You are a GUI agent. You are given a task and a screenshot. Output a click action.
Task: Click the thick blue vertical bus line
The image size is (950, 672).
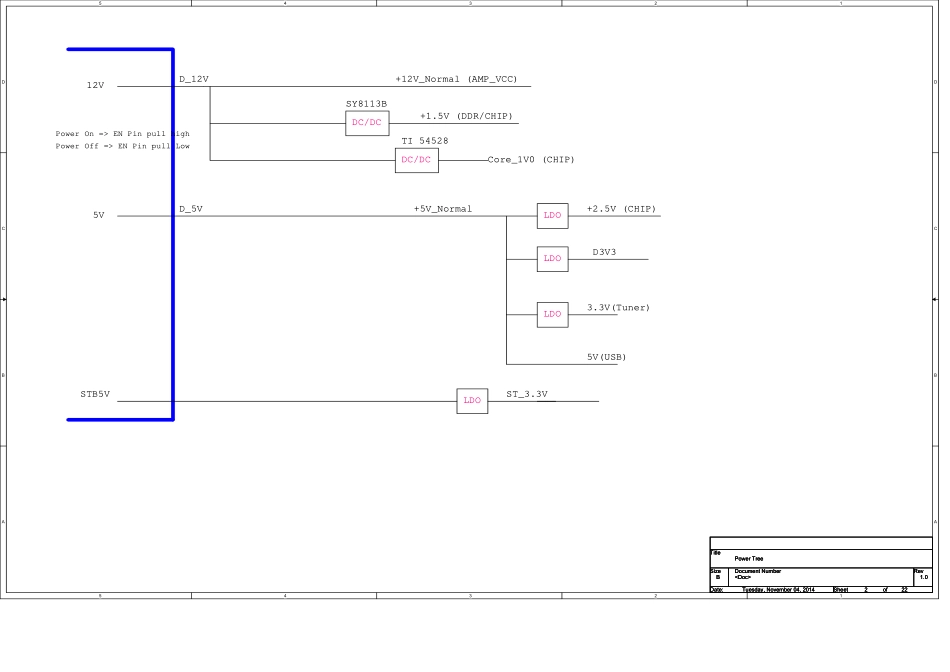click(173, 235)
